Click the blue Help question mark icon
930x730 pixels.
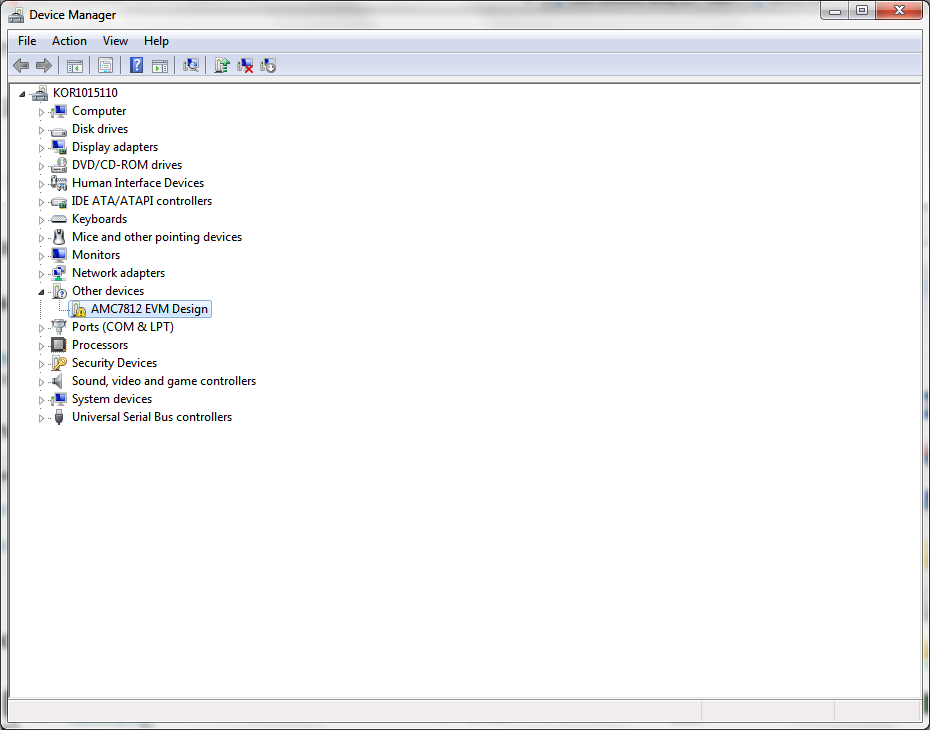136,65
